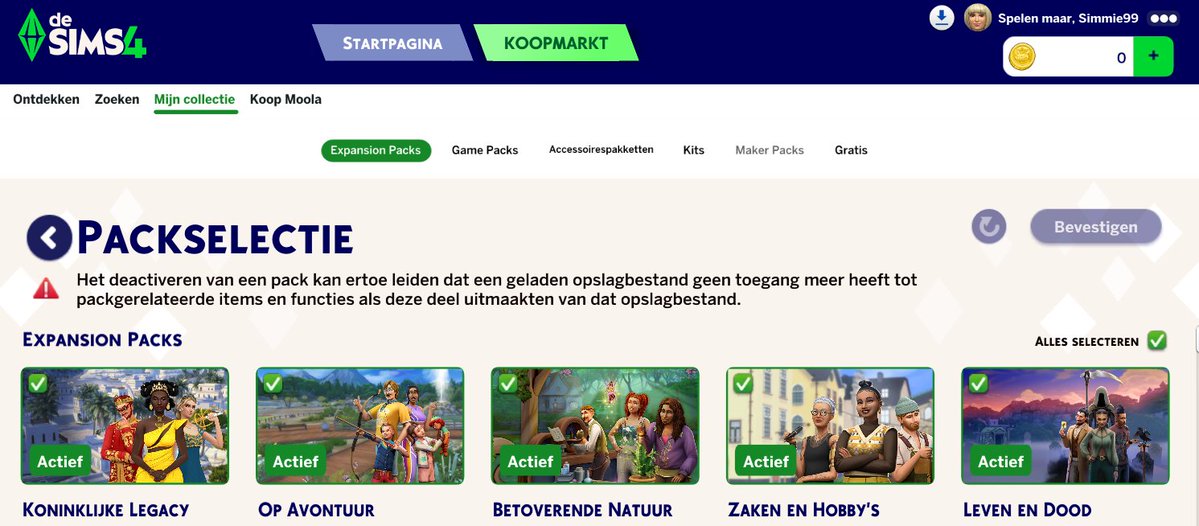Go back with the round arrow button
1199x526 pixels.
[50, 238]
